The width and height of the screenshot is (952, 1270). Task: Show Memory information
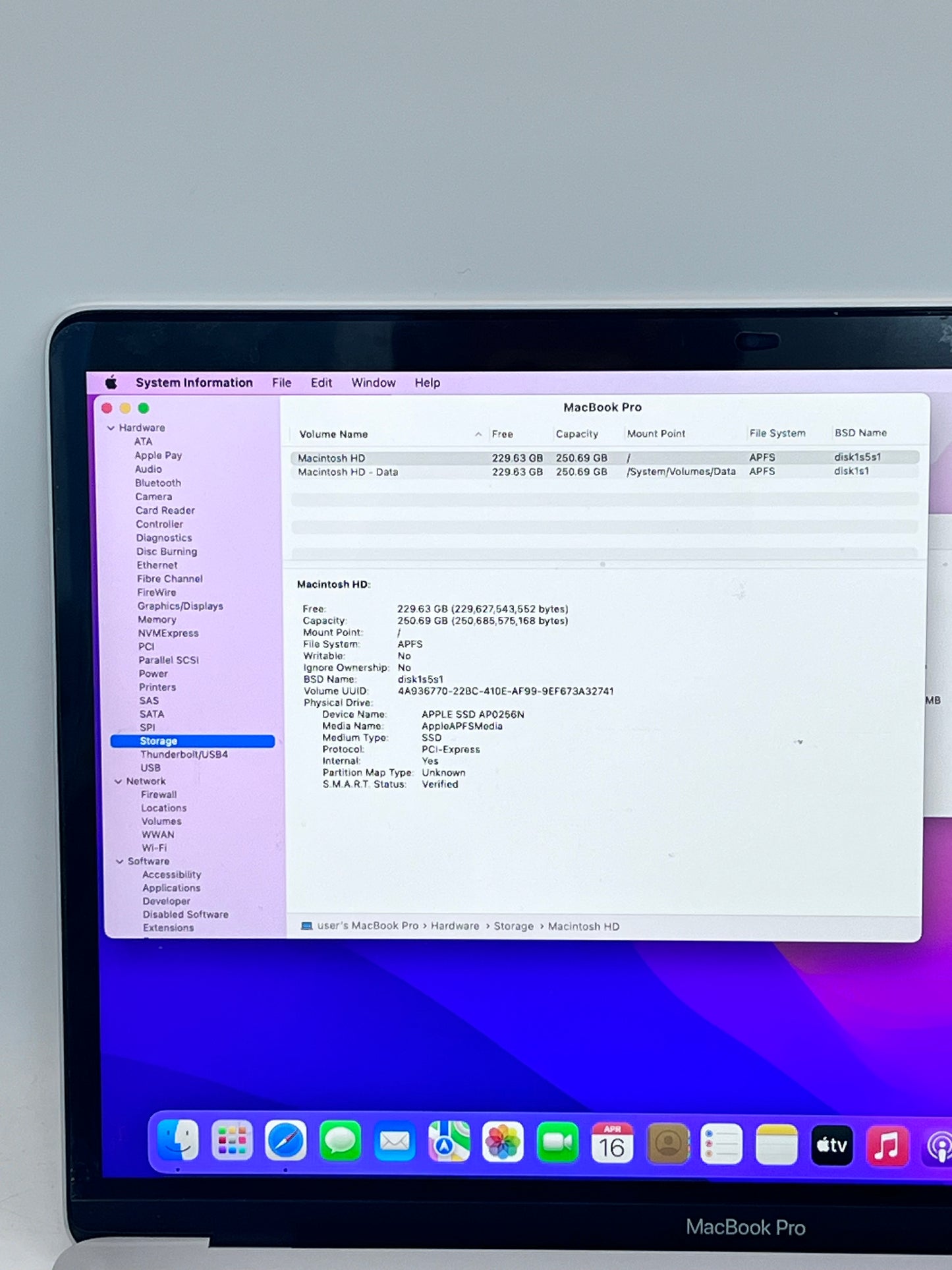pos(157,620)
